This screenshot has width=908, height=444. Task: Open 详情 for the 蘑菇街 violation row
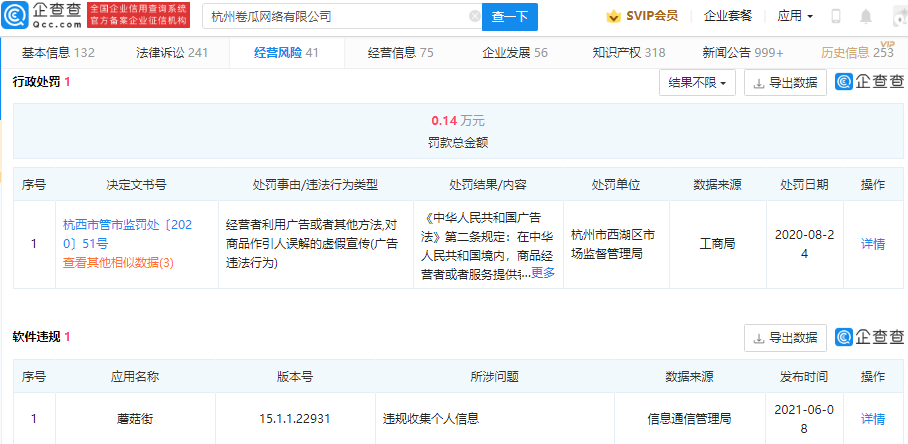(873, 419)
